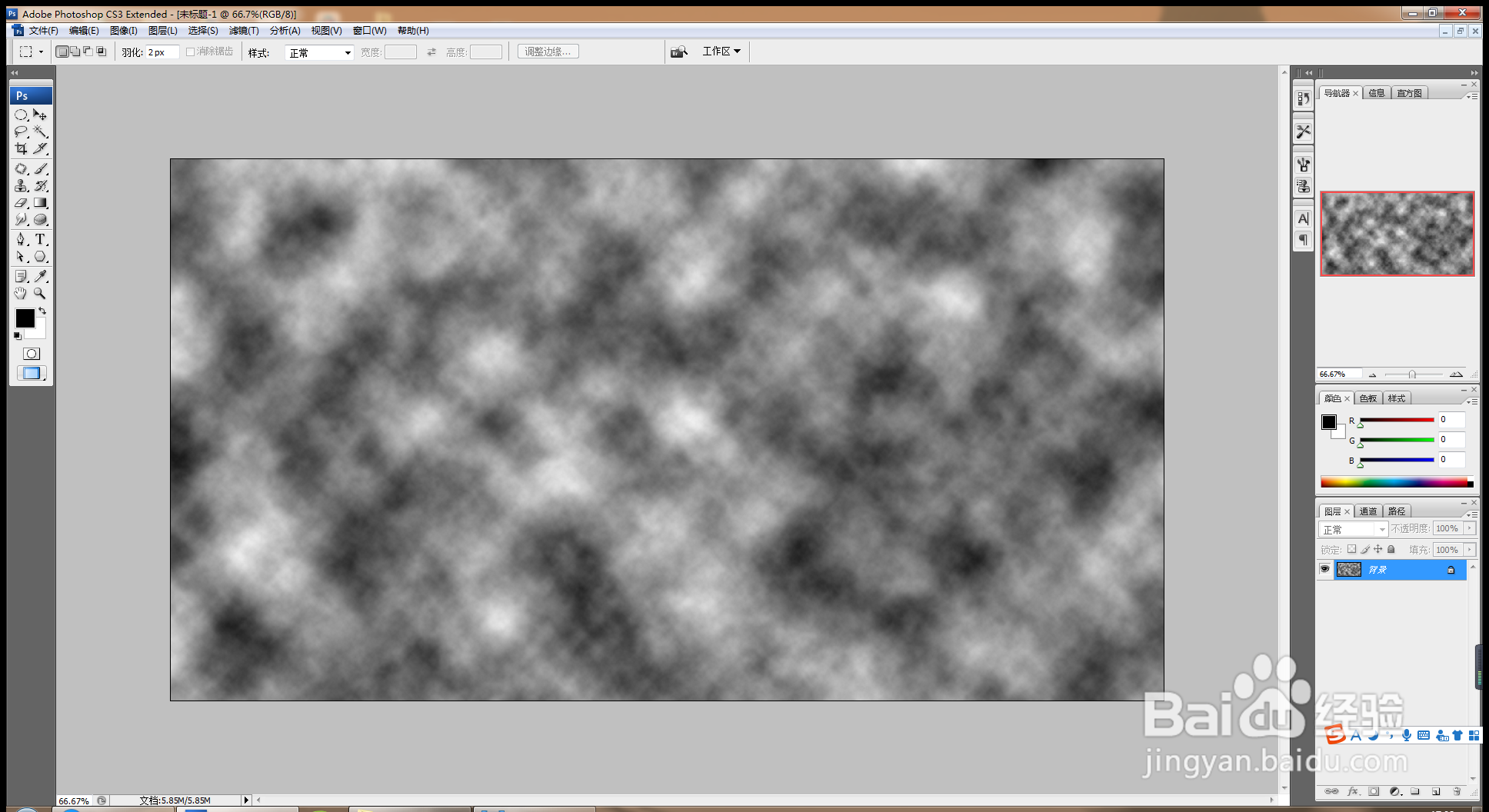Select the Elliptical Marquee tool

pos(22,115)
